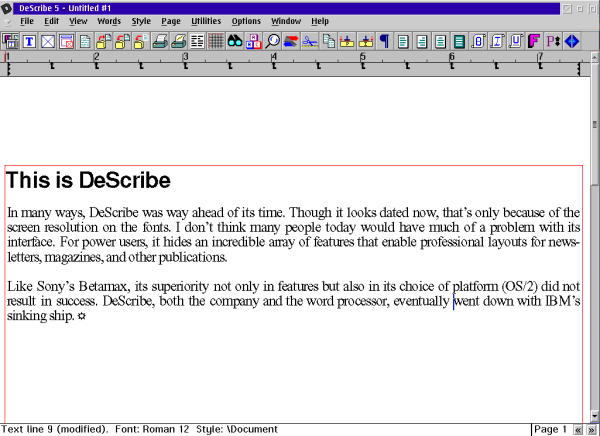Click the overlapping frames icon at toolbar start
Viewport: 600px width, 436px height.
(x=10, y=41)
